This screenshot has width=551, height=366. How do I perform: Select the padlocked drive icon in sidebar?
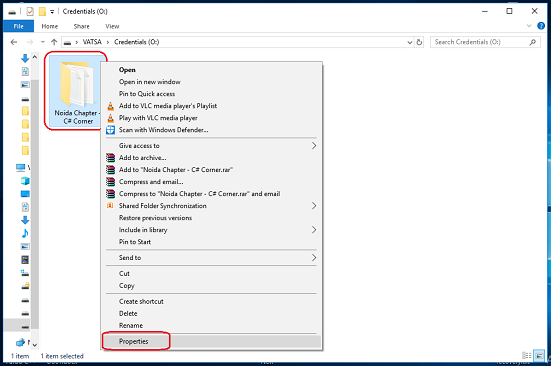(25, 286)
